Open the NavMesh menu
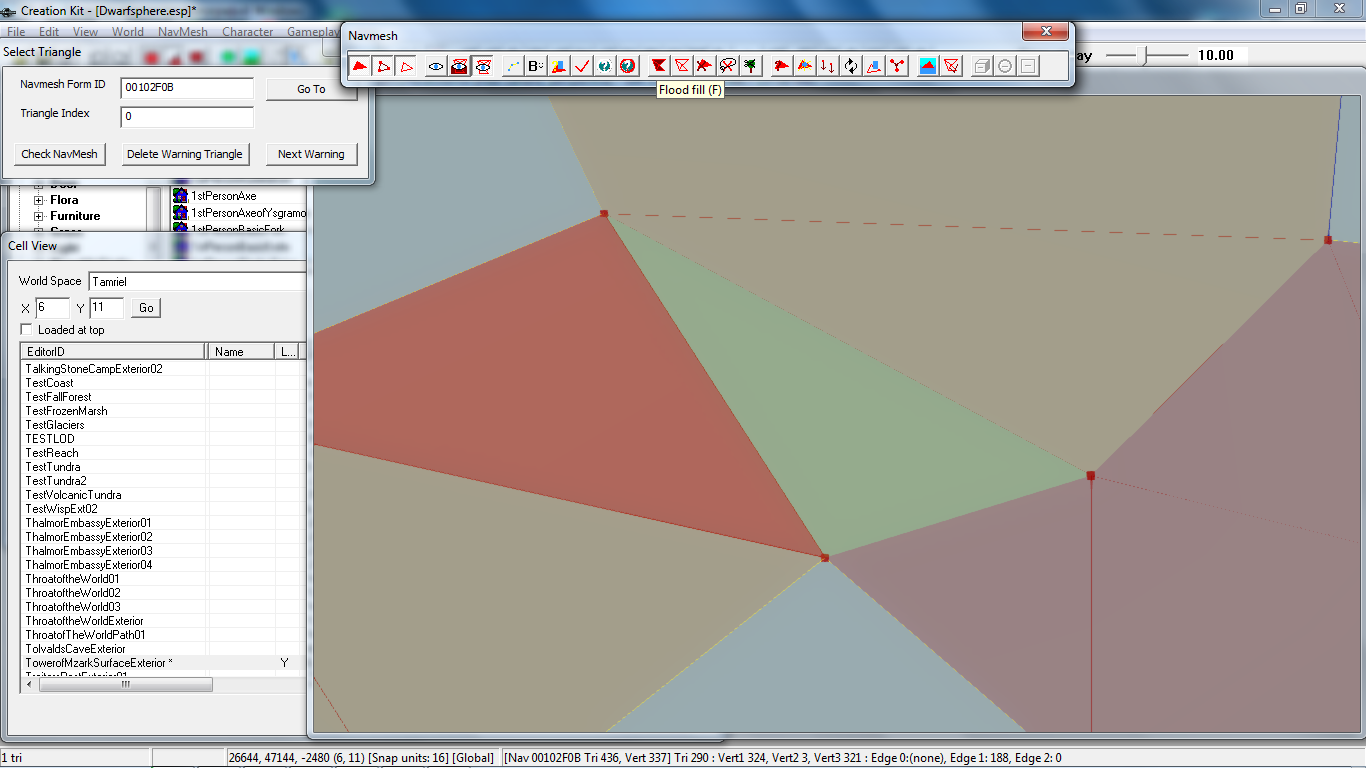The width and height of the screenshot is (1366, 768). pyautogui.click(x=183, y=32)
